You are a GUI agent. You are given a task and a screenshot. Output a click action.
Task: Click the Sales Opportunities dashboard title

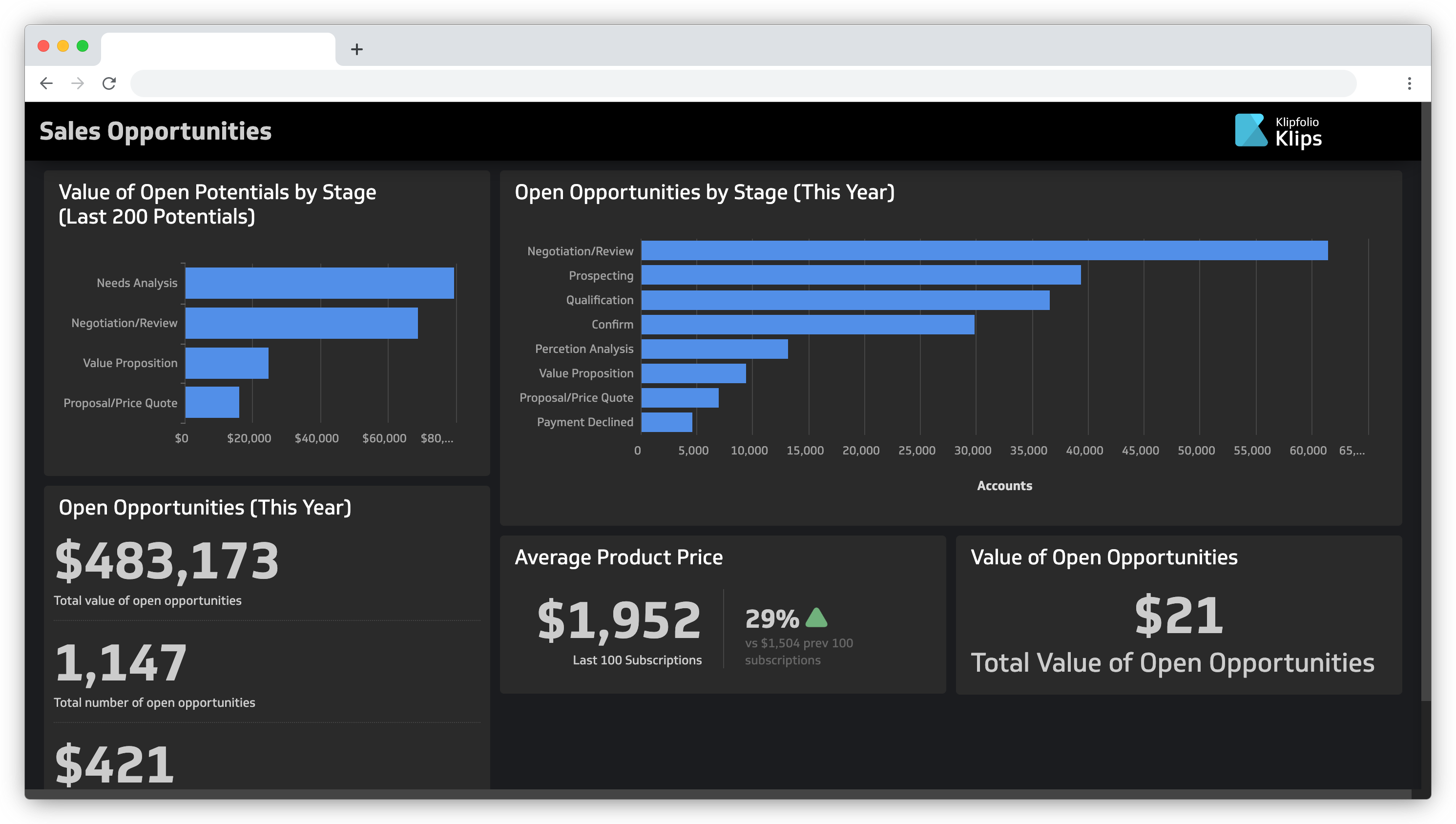click(156, 131)
